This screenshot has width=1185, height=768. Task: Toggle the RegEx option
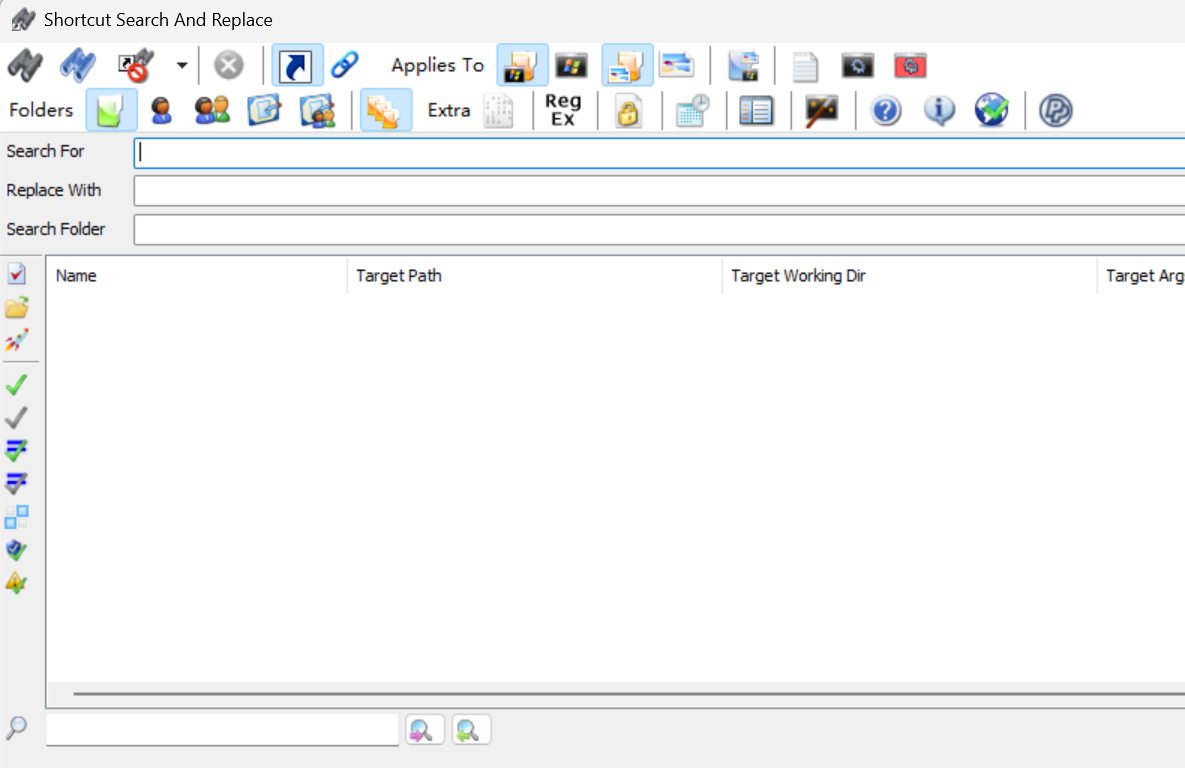tap(563, 110)
